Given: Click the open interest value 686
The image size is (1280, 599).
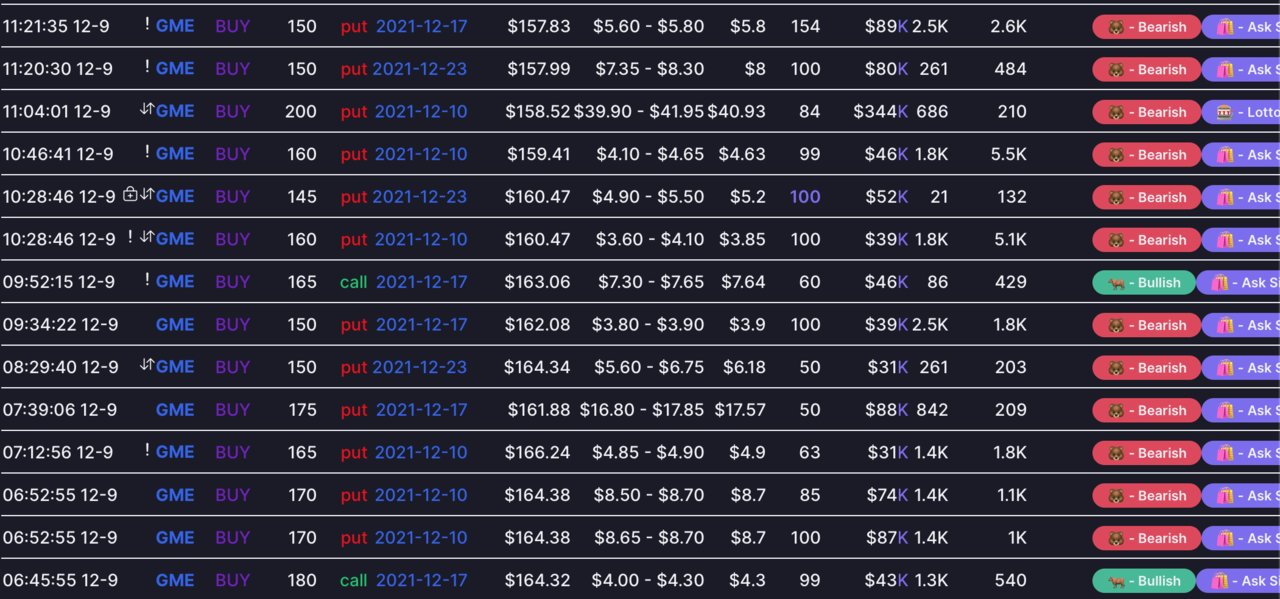Looking at the screenshot, I should pos(932,111).
